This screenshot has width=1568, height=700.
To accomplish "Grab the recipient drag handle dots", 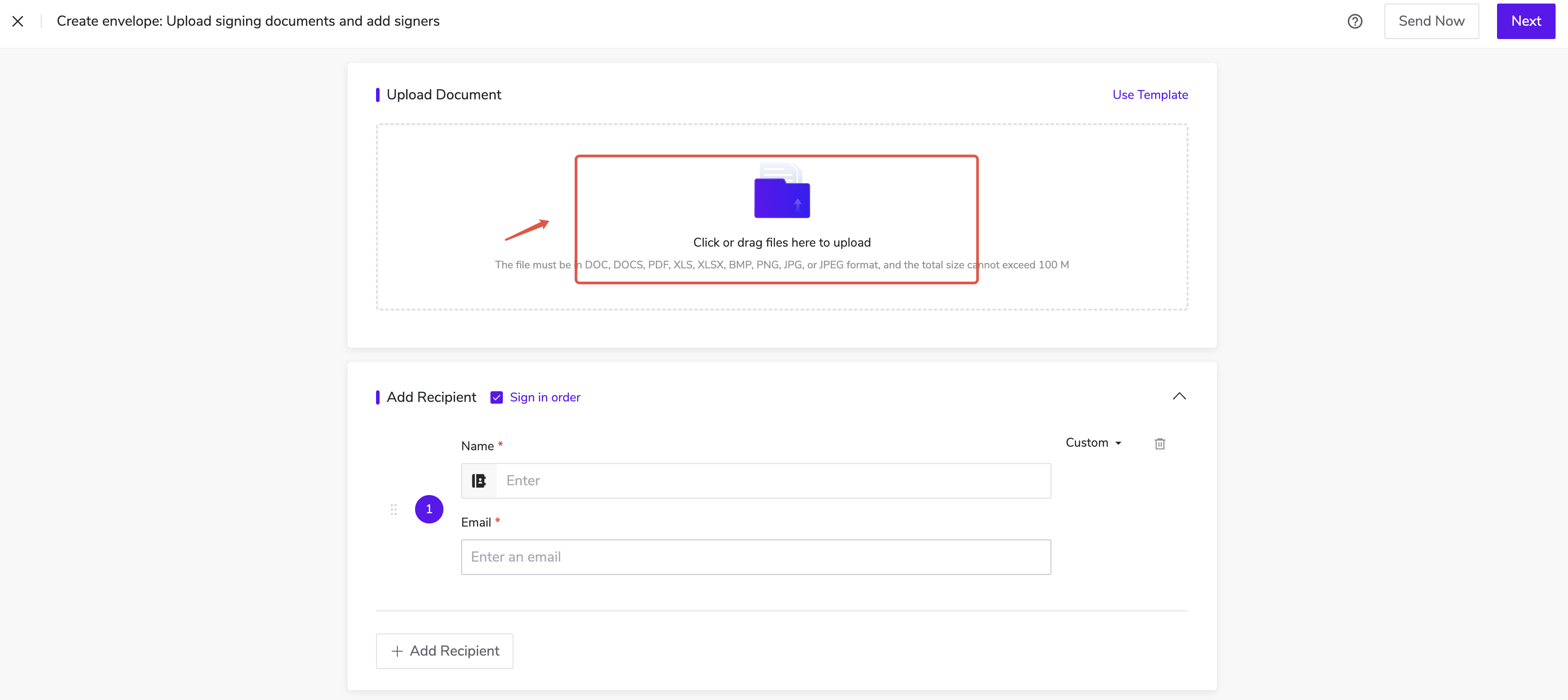I will 393,510.
